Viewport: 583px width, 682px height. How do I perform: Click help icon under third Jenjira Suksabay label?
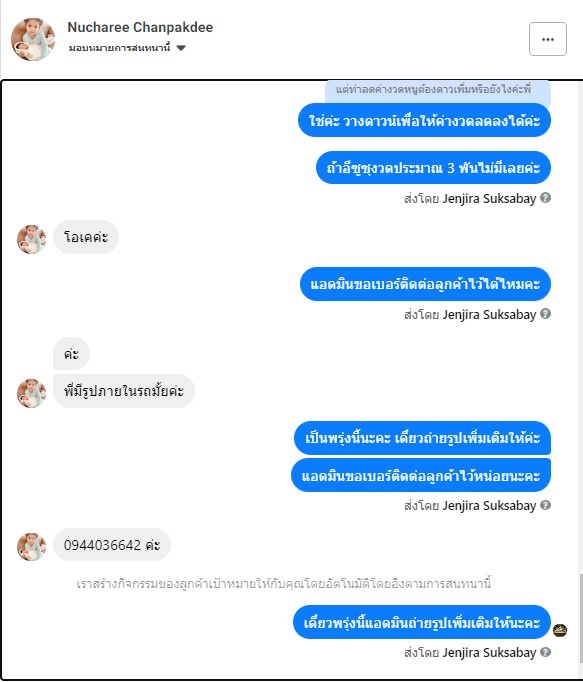tap(546, 505)
